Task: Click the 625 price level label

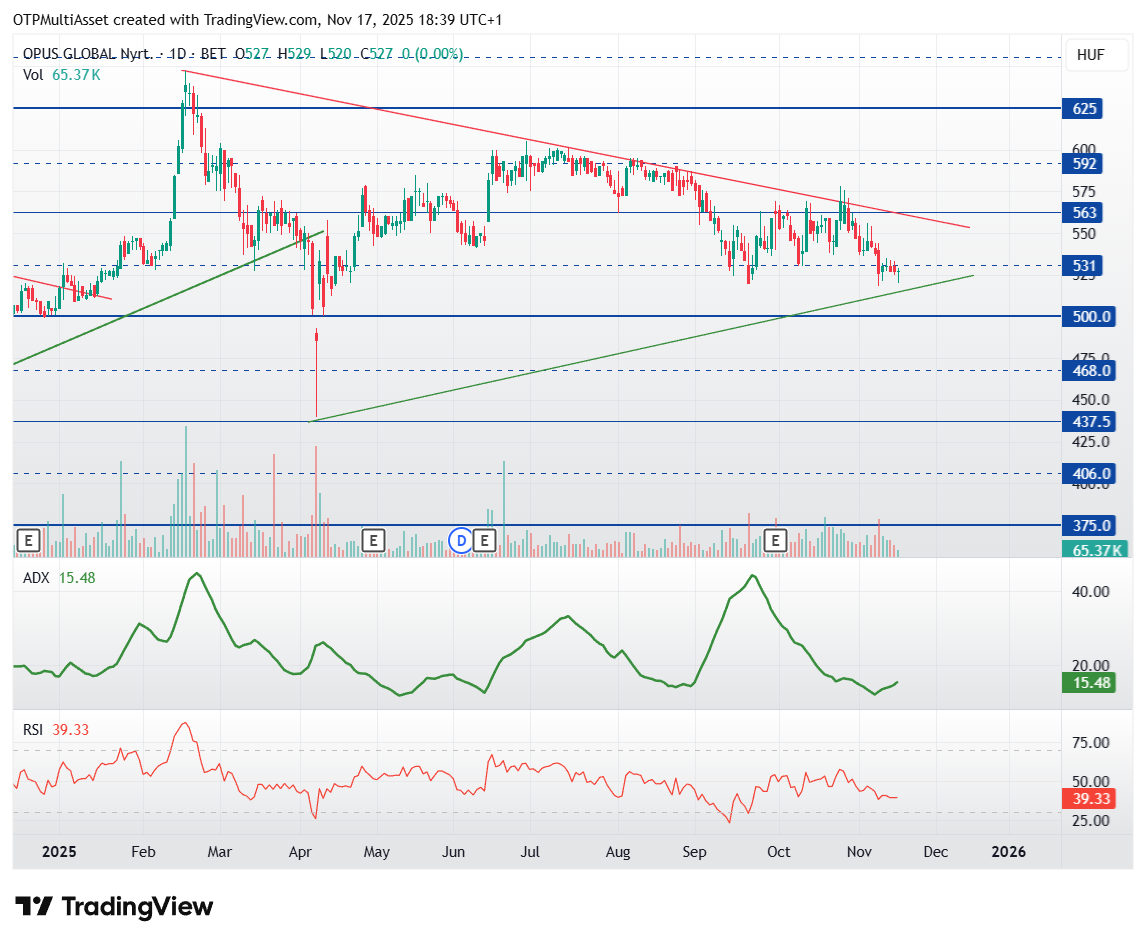Action: [1085, 108]
